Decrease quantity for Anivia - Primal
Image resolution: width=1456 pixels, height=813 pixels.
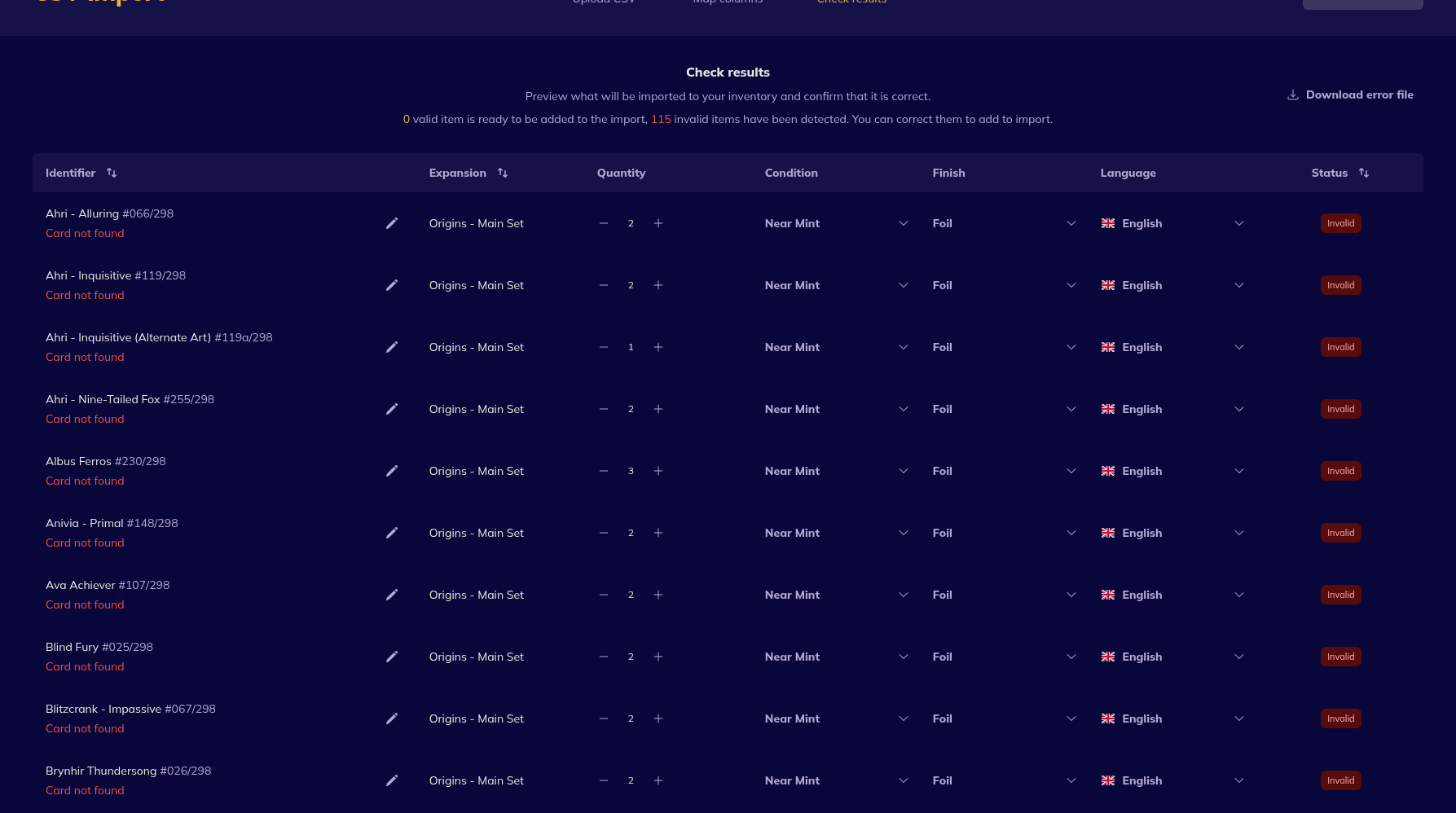(604, 533)
